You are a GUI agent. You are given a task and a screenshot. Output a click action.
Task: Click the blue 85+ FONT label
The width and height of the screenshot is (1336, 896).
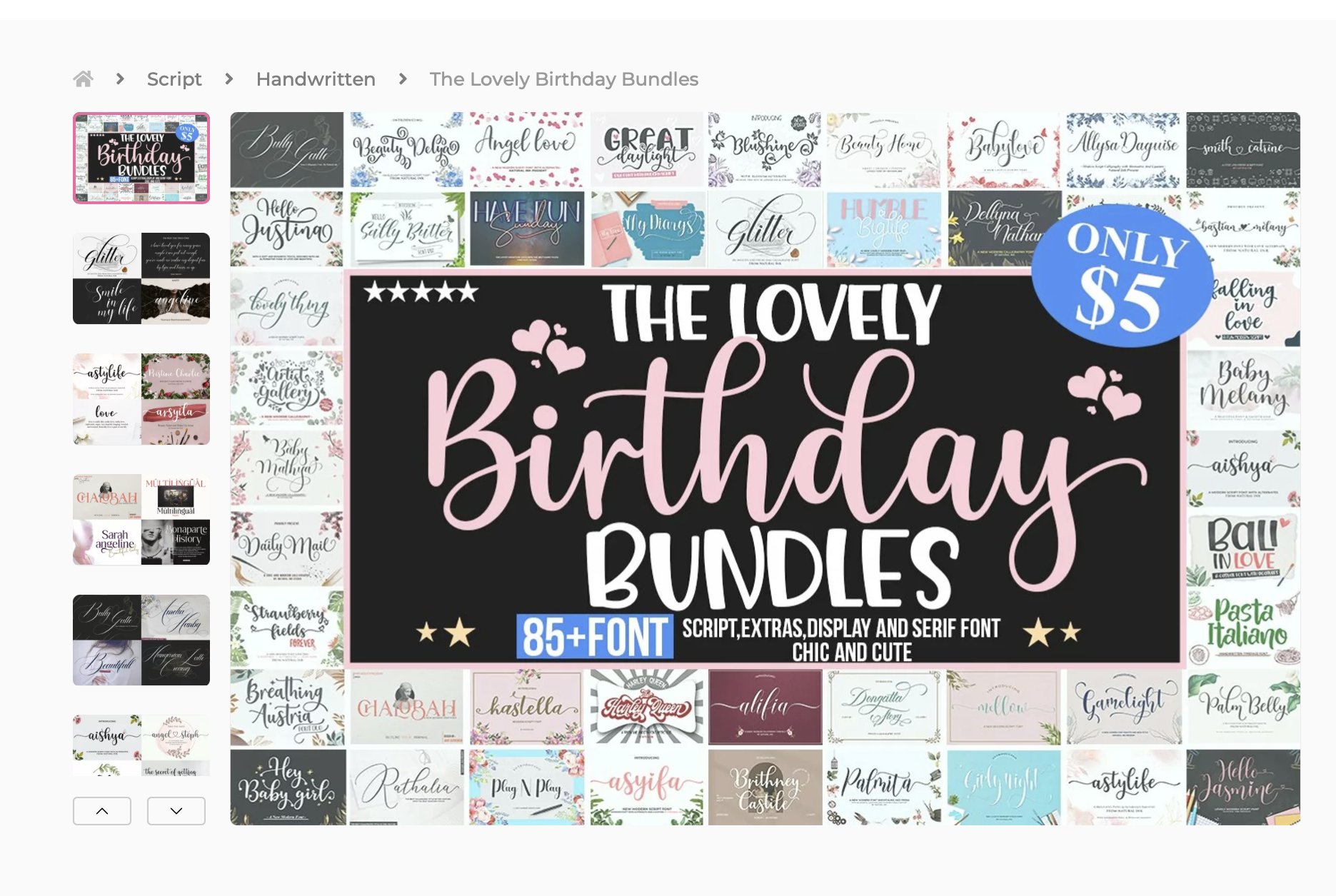[595, 636]
